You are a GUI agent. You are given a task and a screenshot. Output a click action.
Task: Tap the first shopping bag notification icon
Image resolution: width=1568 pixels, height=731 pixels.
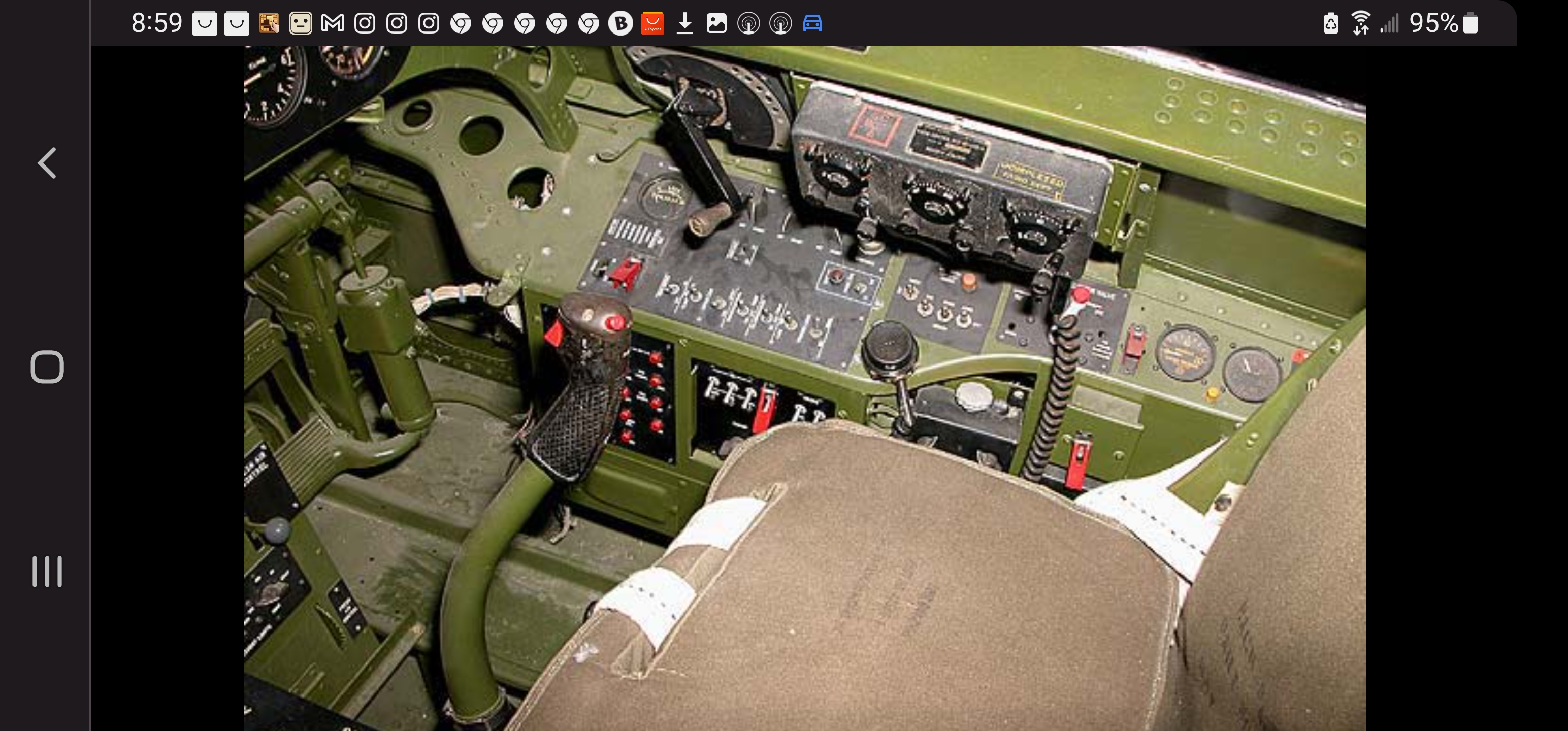click(205, 23)
